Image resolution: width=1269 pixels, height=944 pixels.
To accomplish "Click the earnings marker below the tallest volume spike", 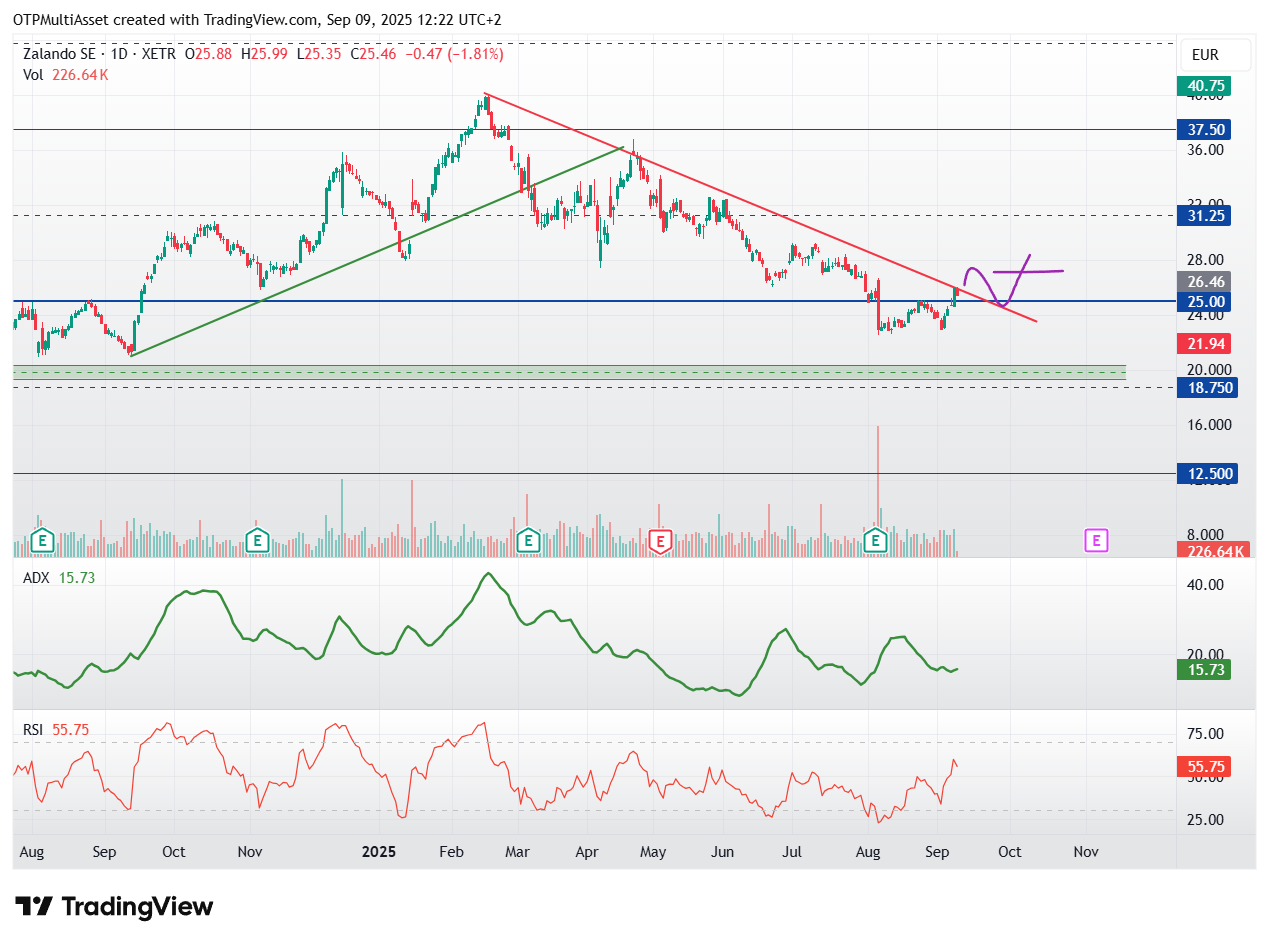I will click(877, 541).
